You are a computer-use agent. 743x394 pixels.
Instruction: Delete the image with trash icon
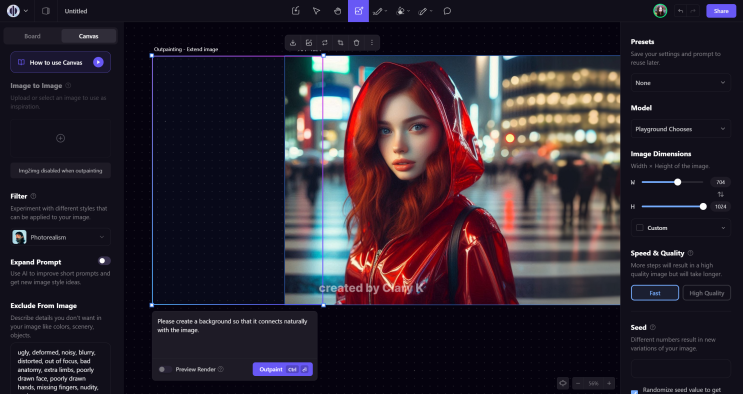(356, 43)
